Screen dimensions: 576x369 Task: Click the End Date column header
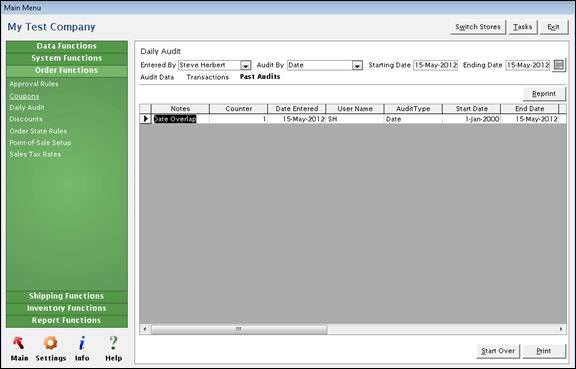pyautogui.click(x=530, y=109)
